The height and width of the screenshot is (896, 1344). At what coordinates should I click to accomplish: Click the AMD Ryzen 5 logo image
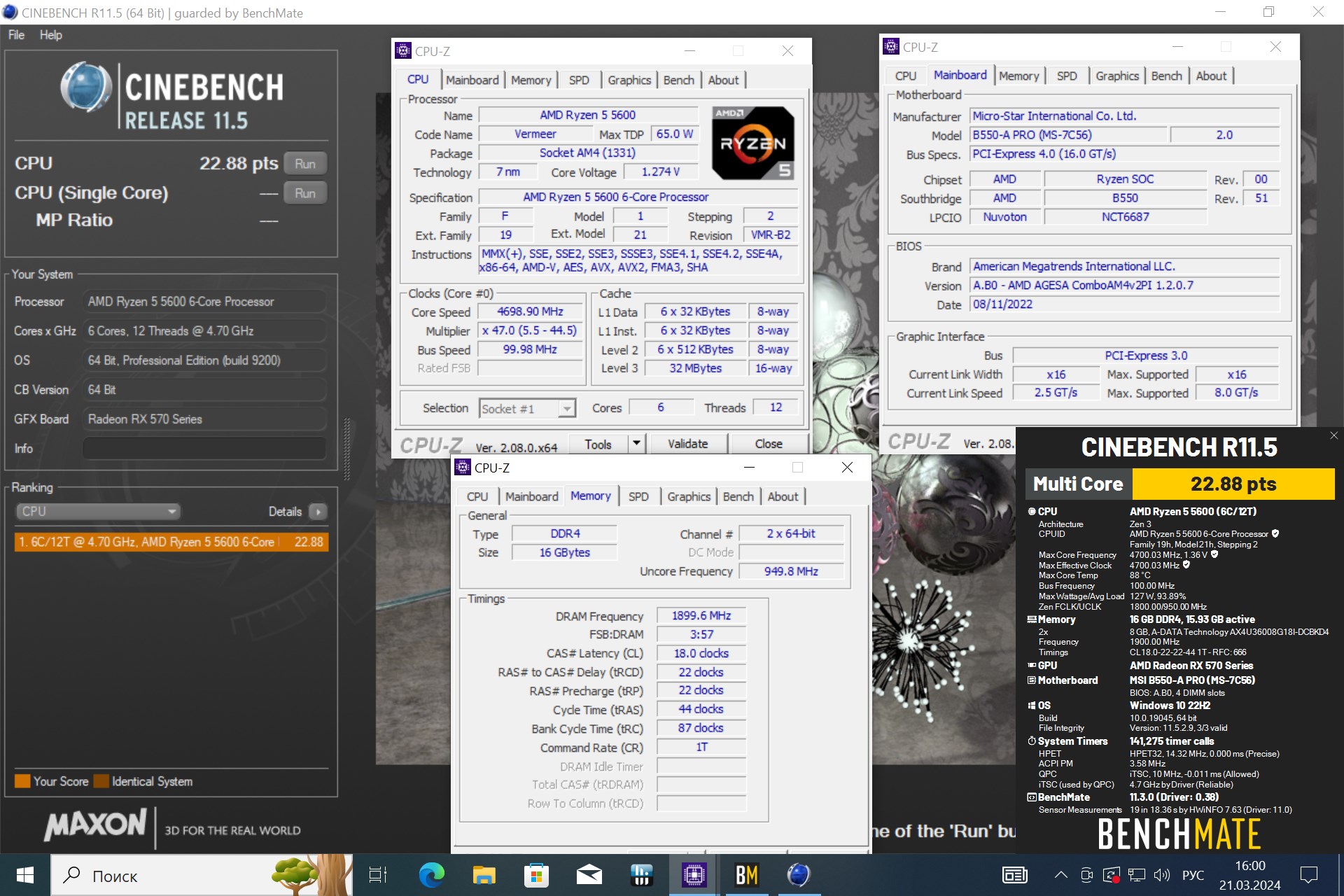coord(753,143)
